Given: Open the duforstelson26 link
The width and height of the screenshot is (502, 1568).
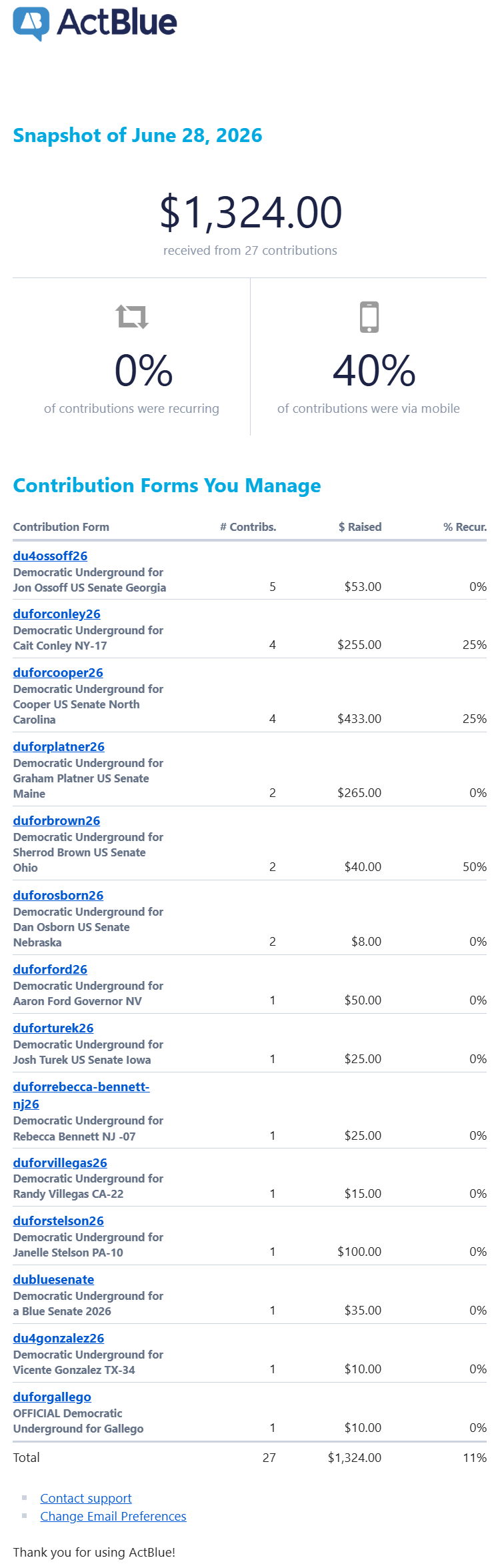Looking at the screenshot, I should pyautogui.click(x=59, y=1221).
